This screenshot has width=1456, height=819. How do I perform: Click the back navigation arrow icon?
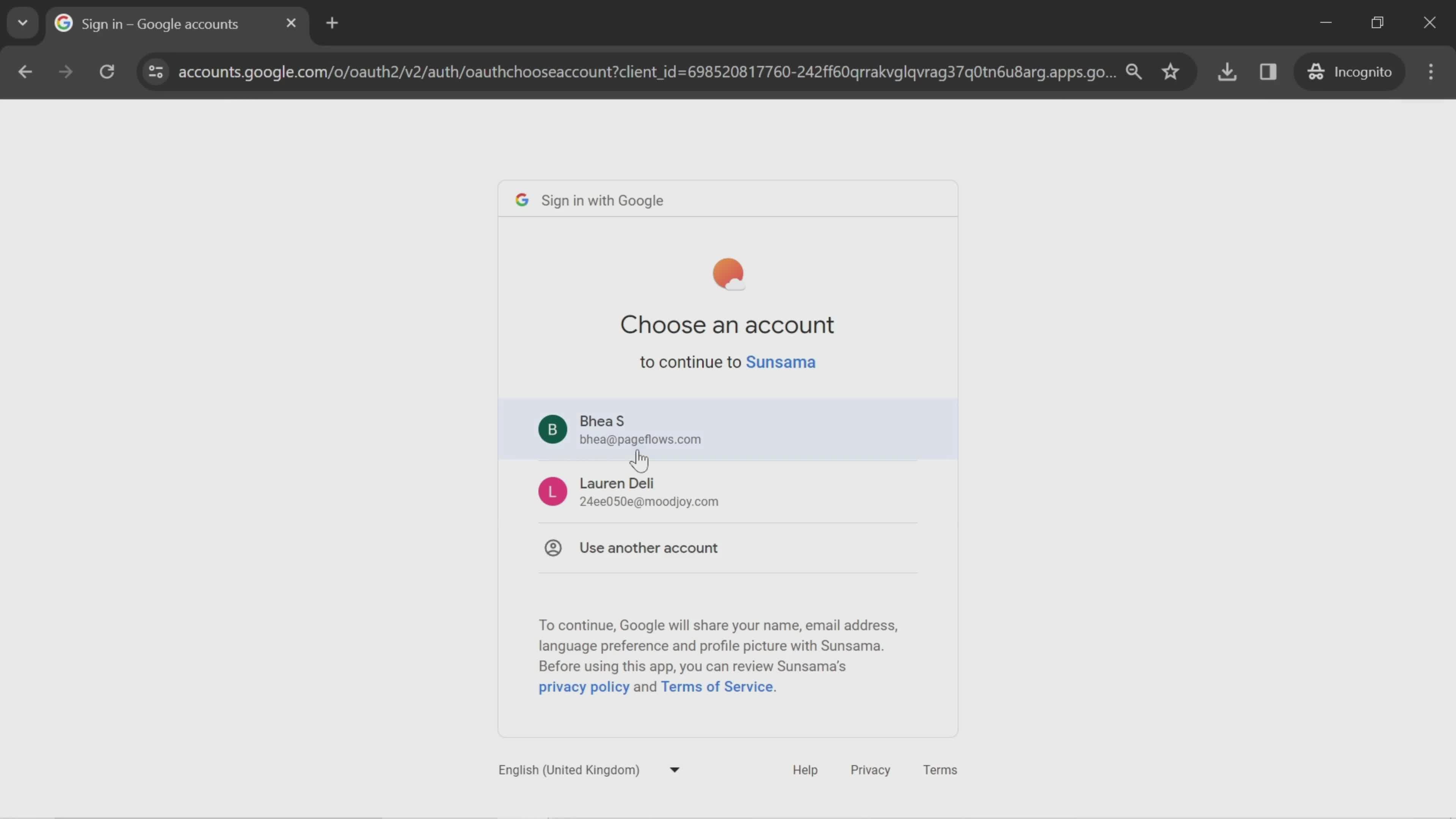click(x=25, y=70)
